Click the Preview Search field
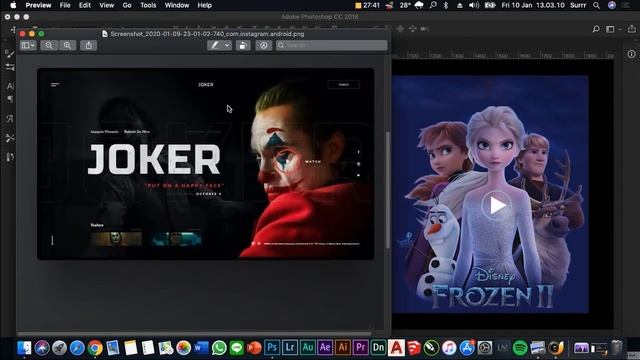This screenshot has height=360, width=640. (331, 45)
